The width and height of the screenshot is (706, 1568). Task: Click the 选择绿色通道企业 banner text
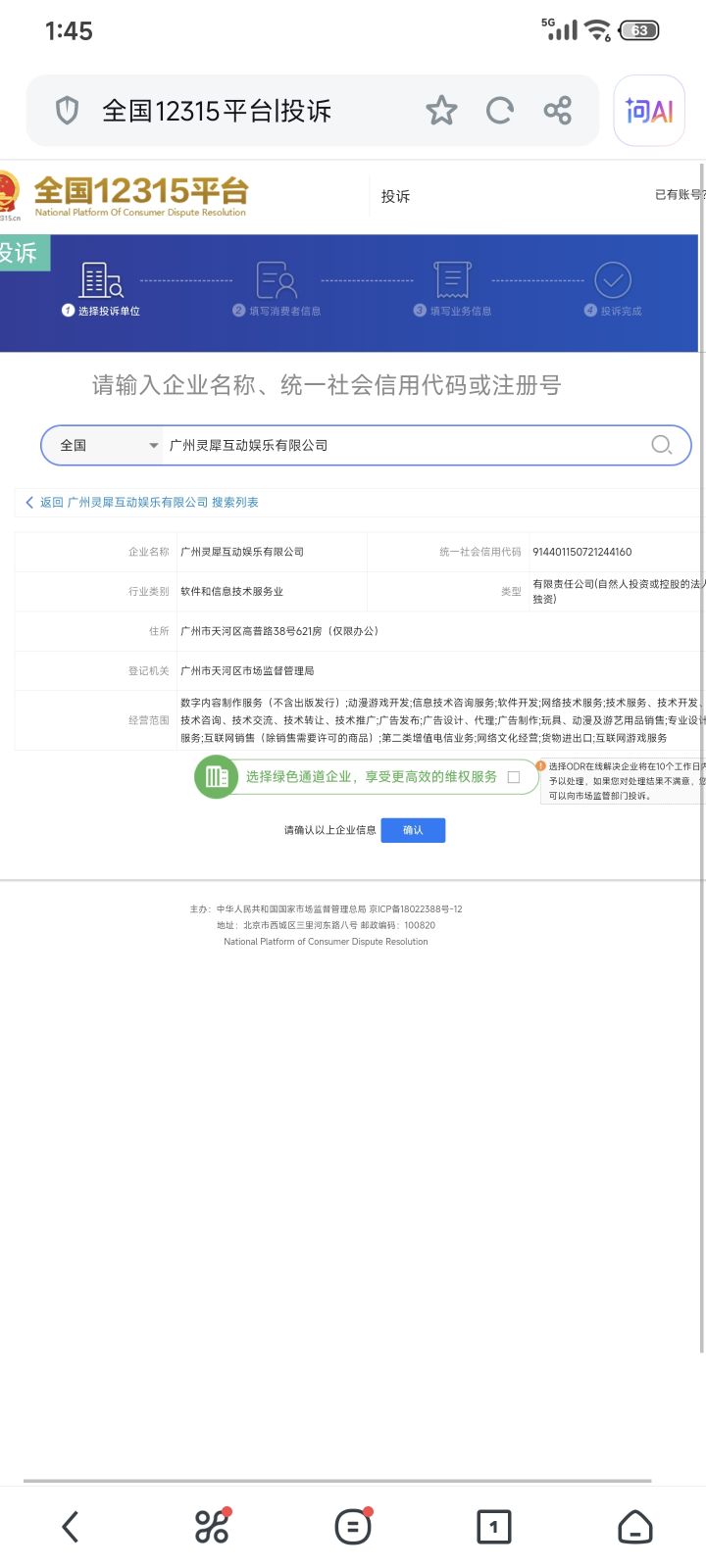(371, 777)
